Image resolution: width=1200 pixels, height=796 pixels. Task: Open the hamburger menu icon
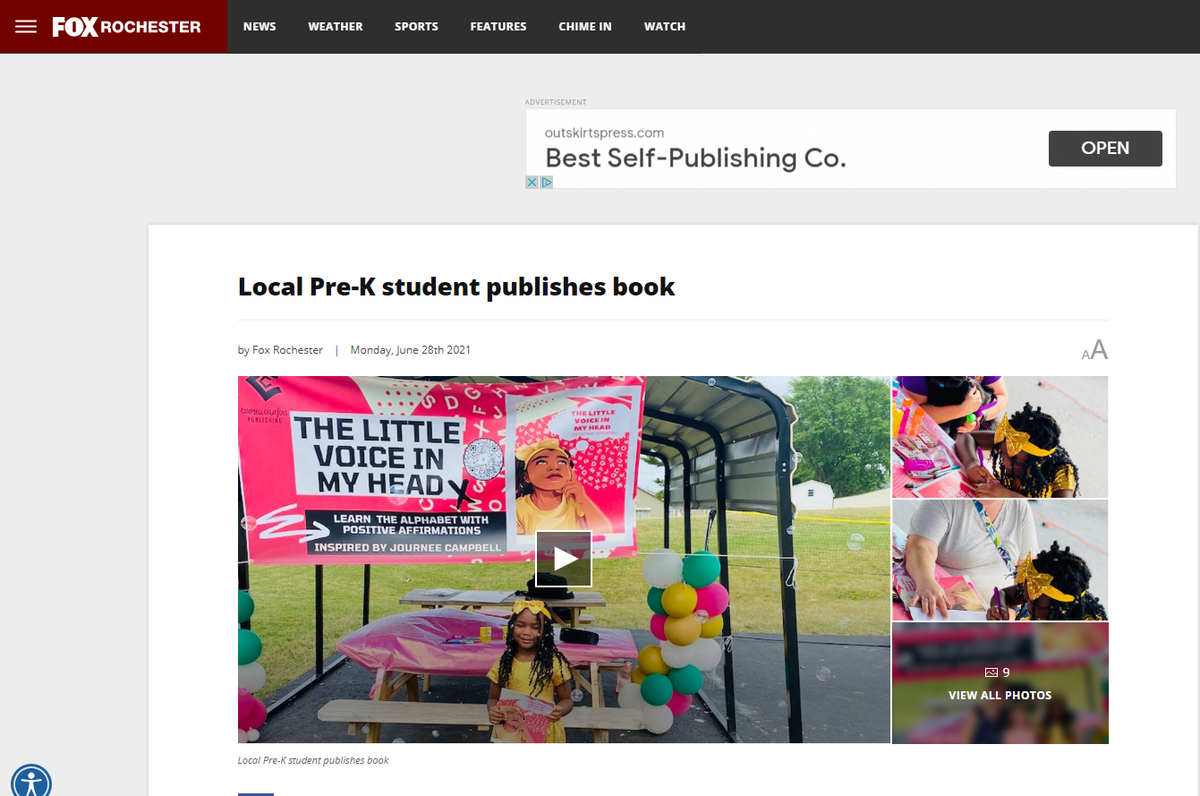(x=26, y=27)
